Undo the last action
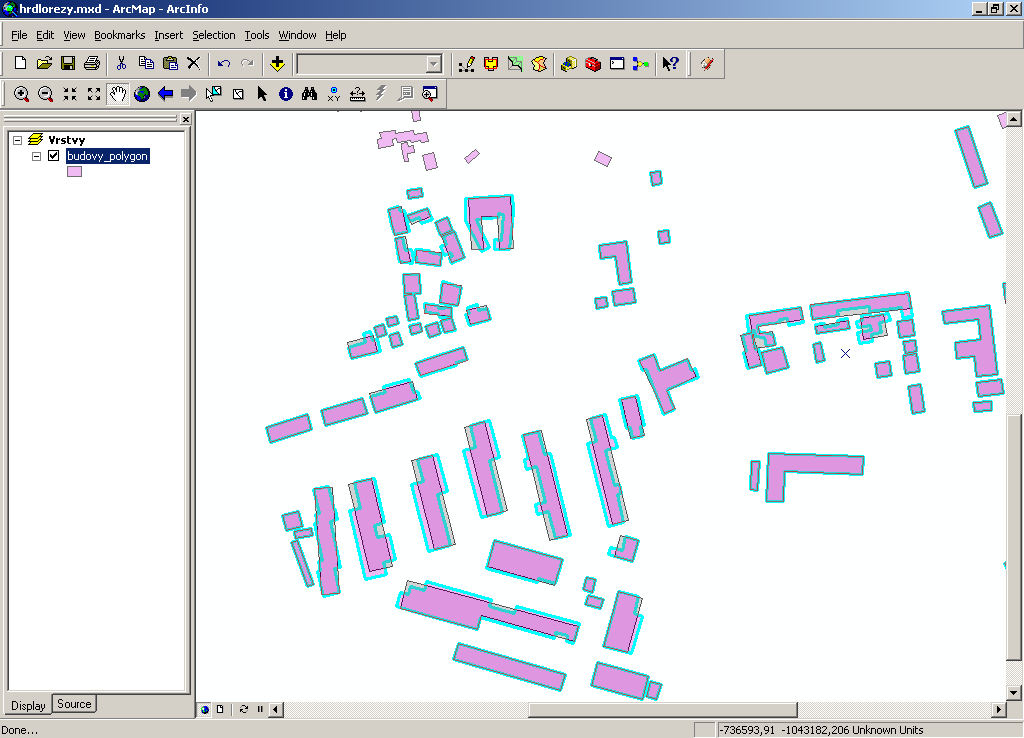The image size is (1024, 738). (224, 63)
